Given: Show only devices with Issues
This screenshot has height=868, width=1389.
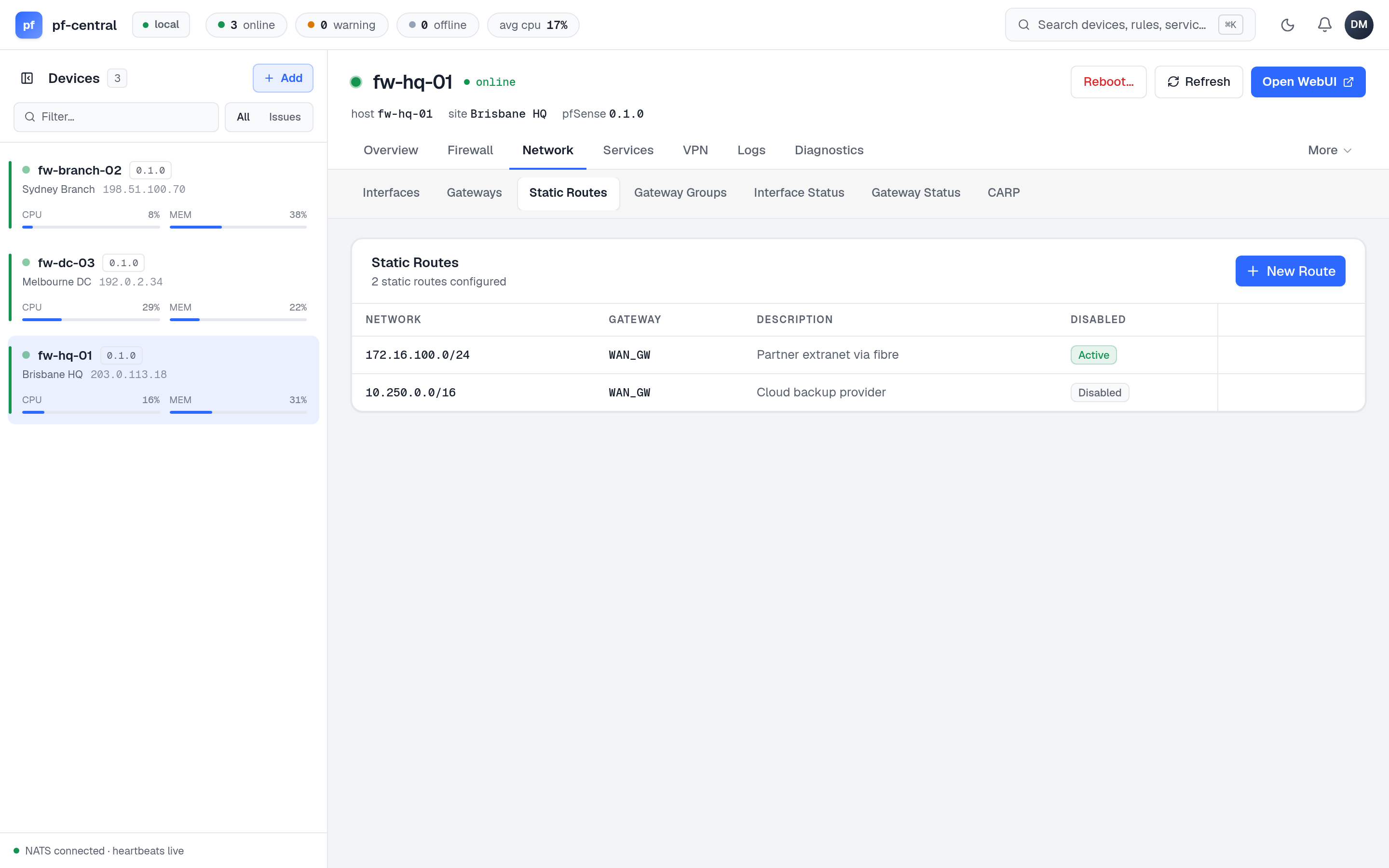Looking at the screenshot, I should pos(285,117).
